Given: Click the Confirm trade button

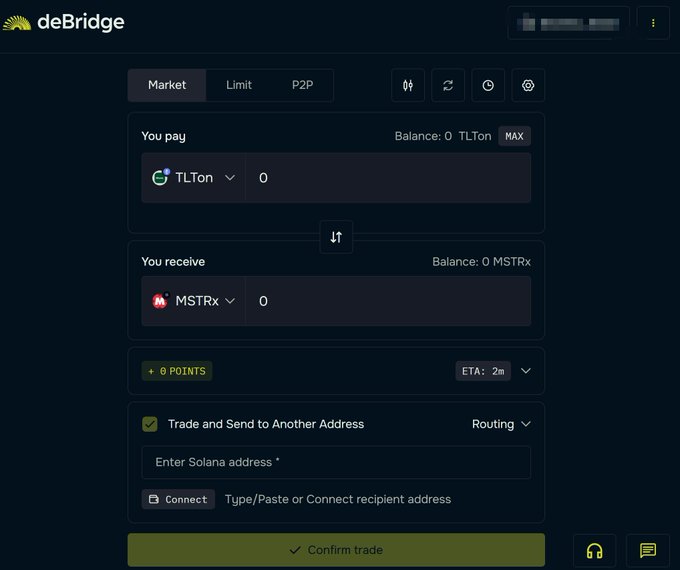Looking at the screenshot, I should click(x=336, y=550).
